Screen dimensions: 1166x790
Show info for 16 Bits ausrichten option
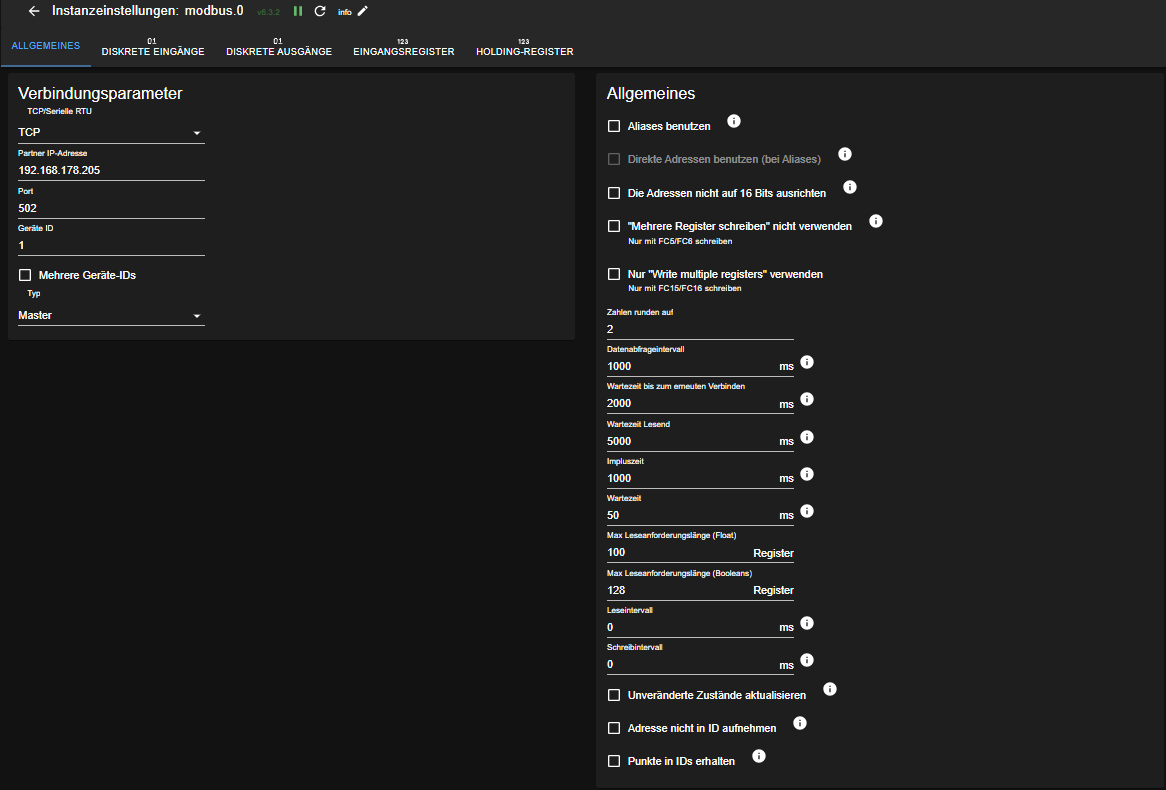tap(850, 187)
